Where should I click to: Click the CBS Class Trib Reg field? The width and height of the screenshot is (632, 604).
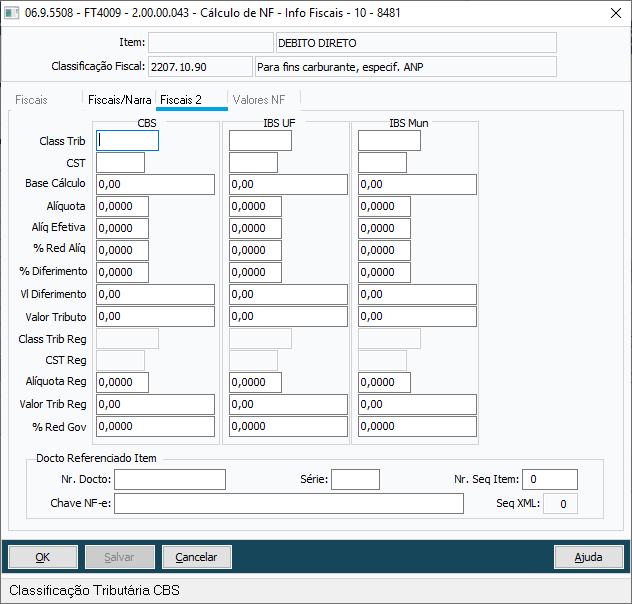tap(127, 338)
